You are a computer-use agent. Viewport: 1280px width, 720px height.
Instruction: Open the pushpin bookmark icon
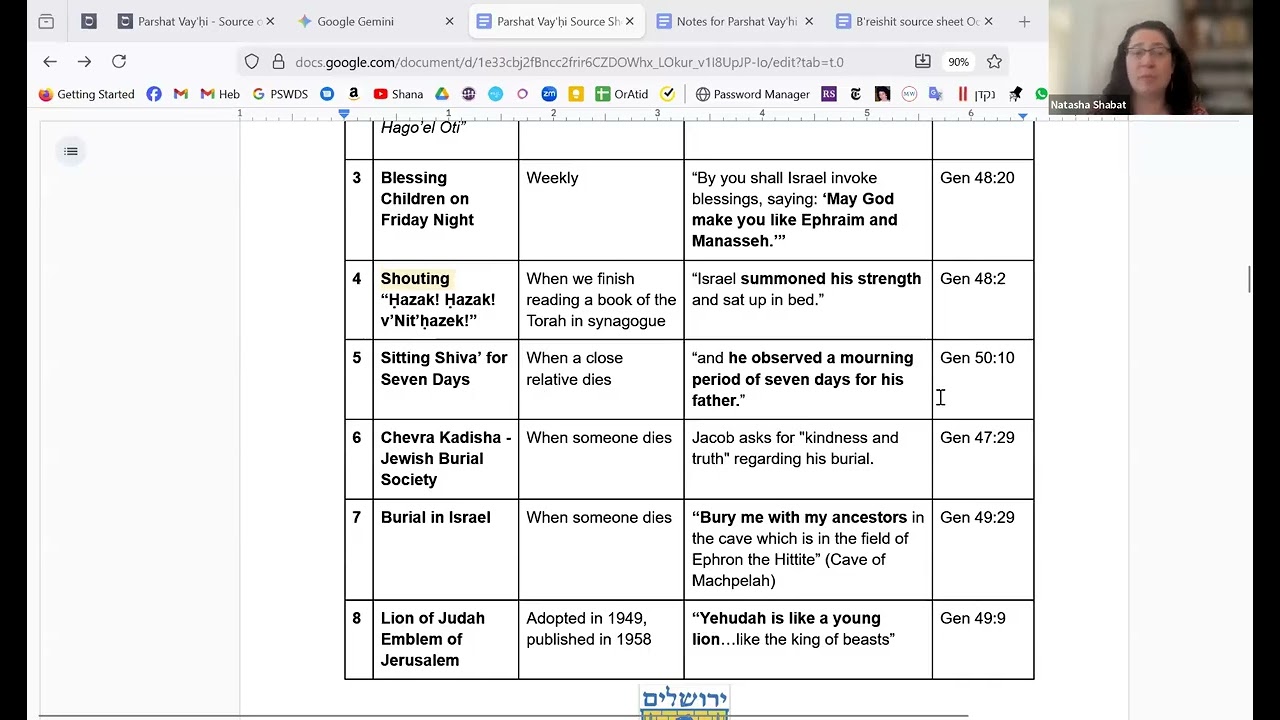[x=1016, y=94]
